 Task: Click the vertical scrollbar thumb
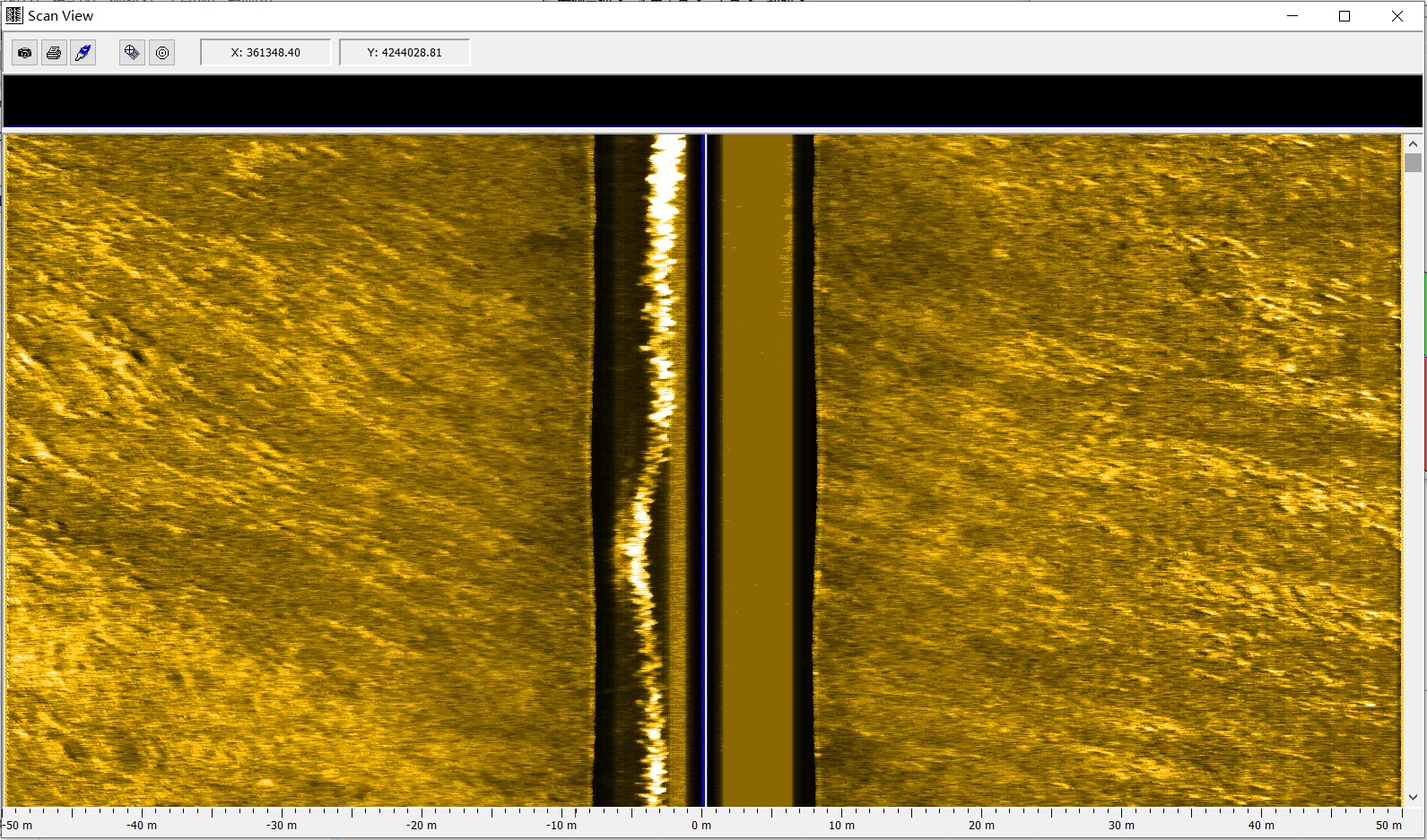click(1413, 163)
